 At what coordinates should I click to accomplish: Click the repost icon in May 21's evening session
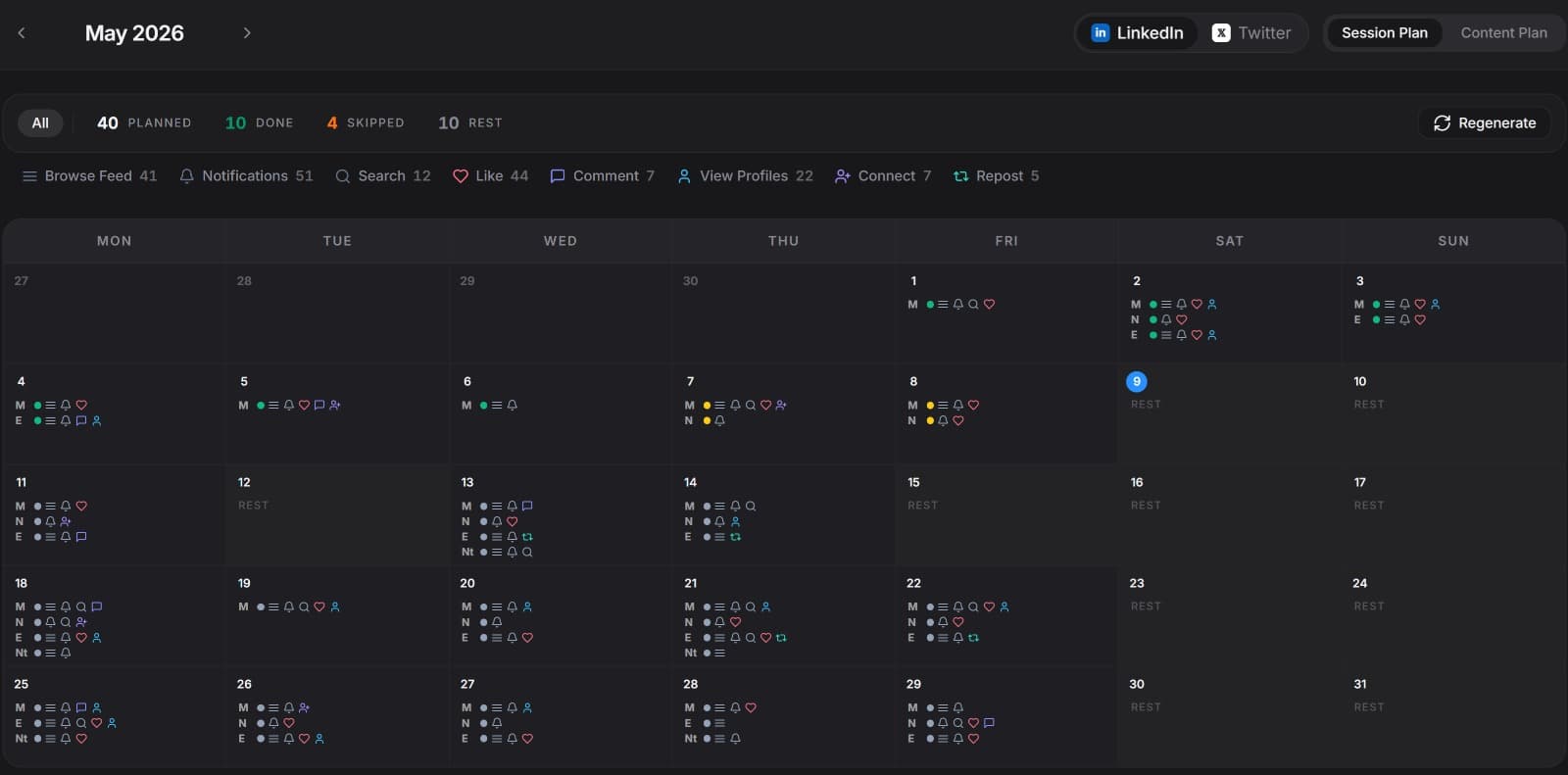click(781, 638)
